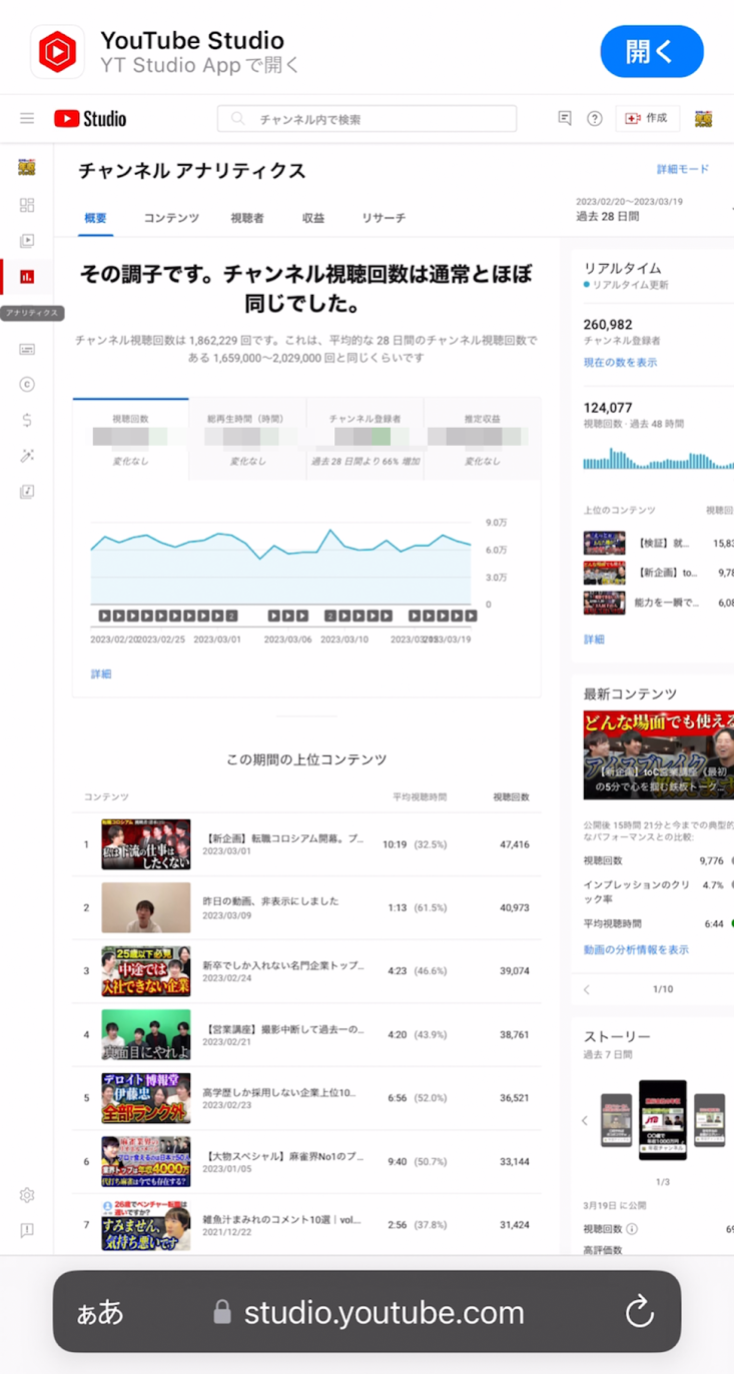Open the Copyright icon in the sidebar
739x1375 pixels.
coord(27,384)
